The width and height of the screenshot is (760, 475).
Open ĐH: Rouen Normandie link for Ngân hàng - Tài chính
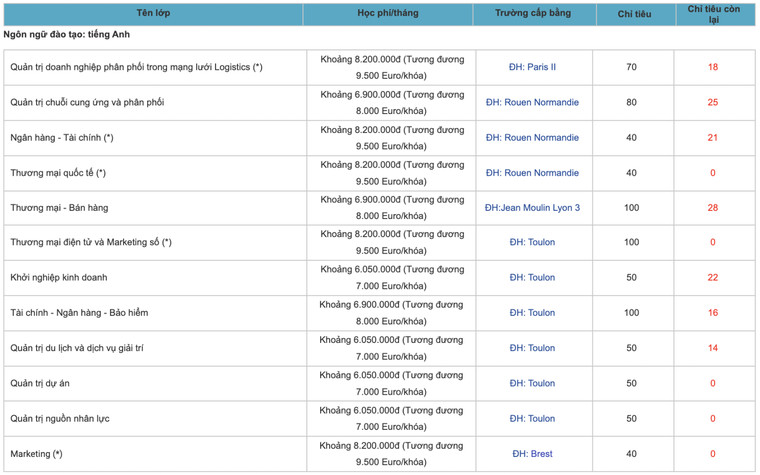[532, 137]
